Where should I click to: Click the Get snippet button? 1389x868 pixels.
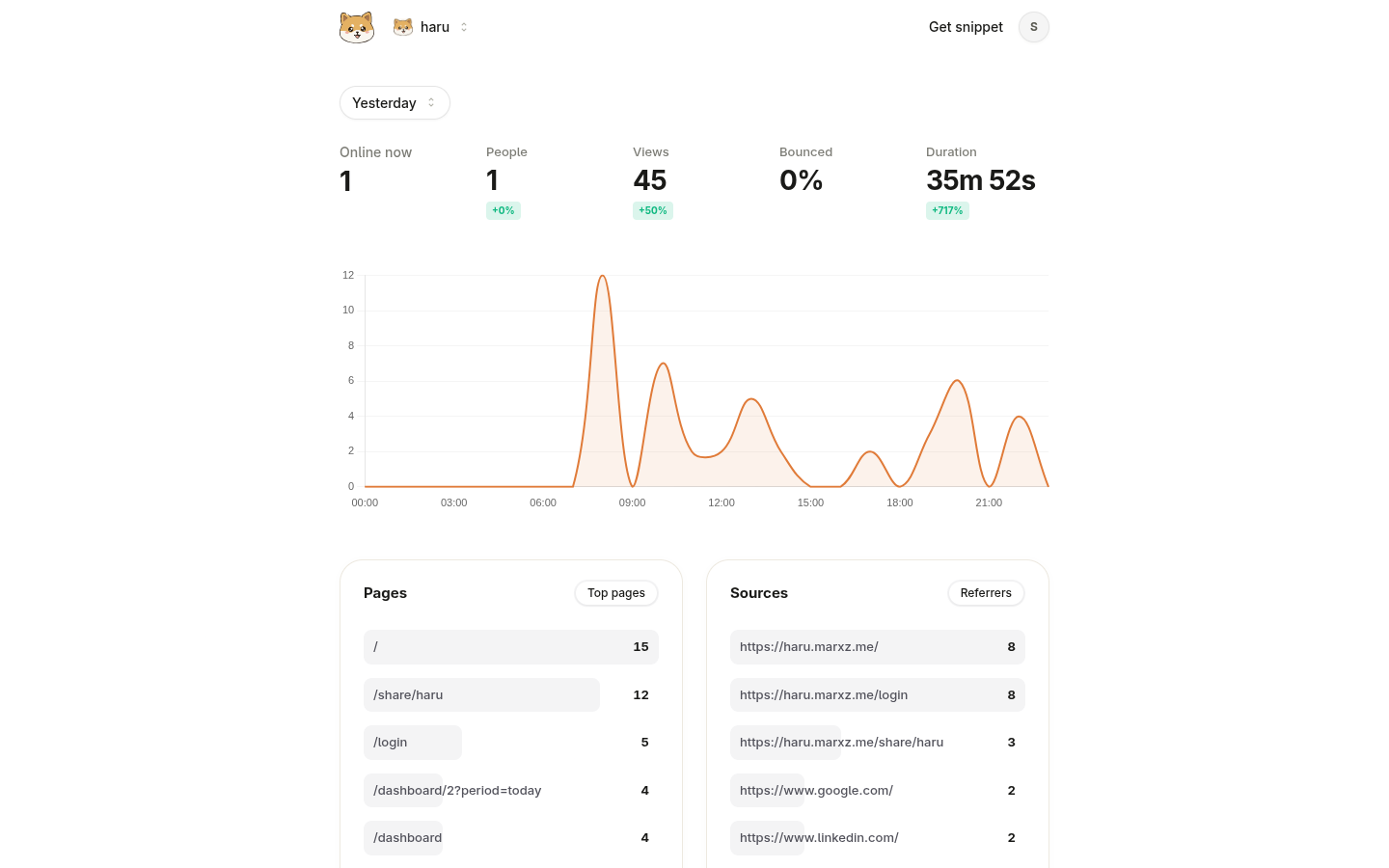[966, 27]
